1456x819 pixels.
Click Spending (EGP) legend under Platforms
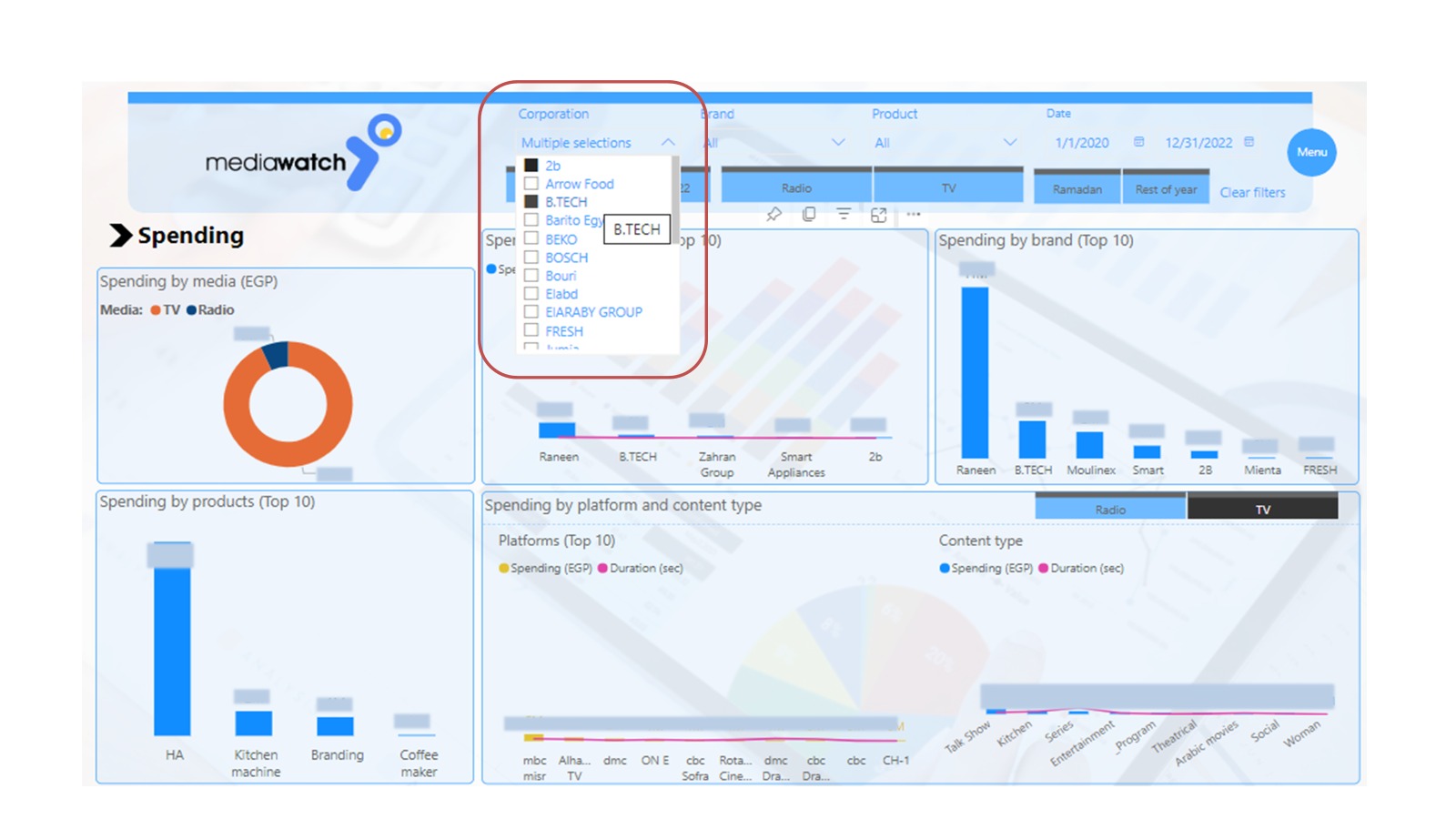click(545, 568)
